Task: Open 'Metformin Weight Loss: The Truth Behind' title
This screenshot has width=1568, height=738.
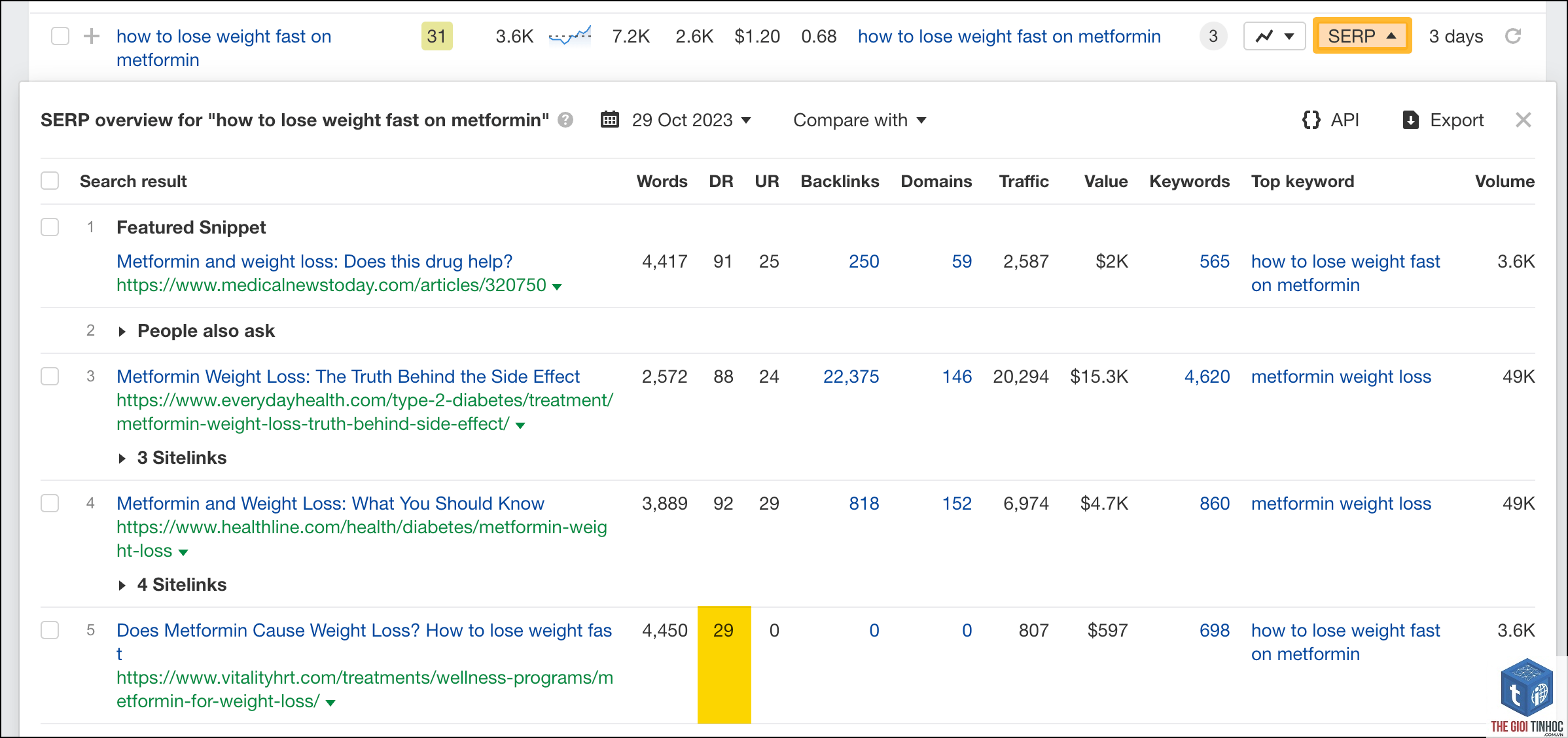Action: pyautogui.click(x=348, y=376)
